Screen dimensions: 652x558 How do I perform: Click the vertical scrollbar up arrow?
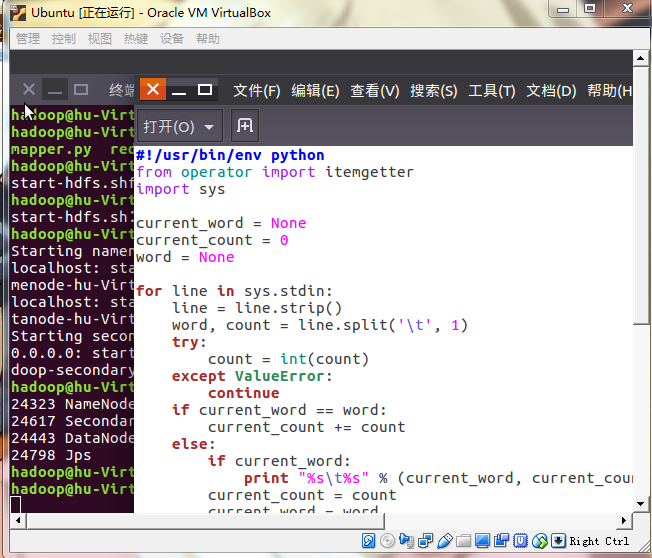click(x=640, y=58)
